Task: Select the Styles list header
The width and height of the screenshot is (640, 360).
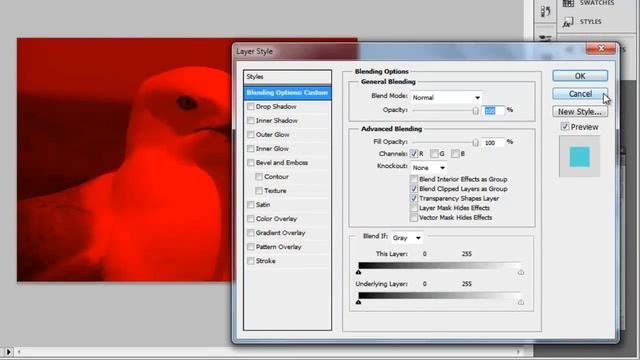Action: [x=287, y=77]
